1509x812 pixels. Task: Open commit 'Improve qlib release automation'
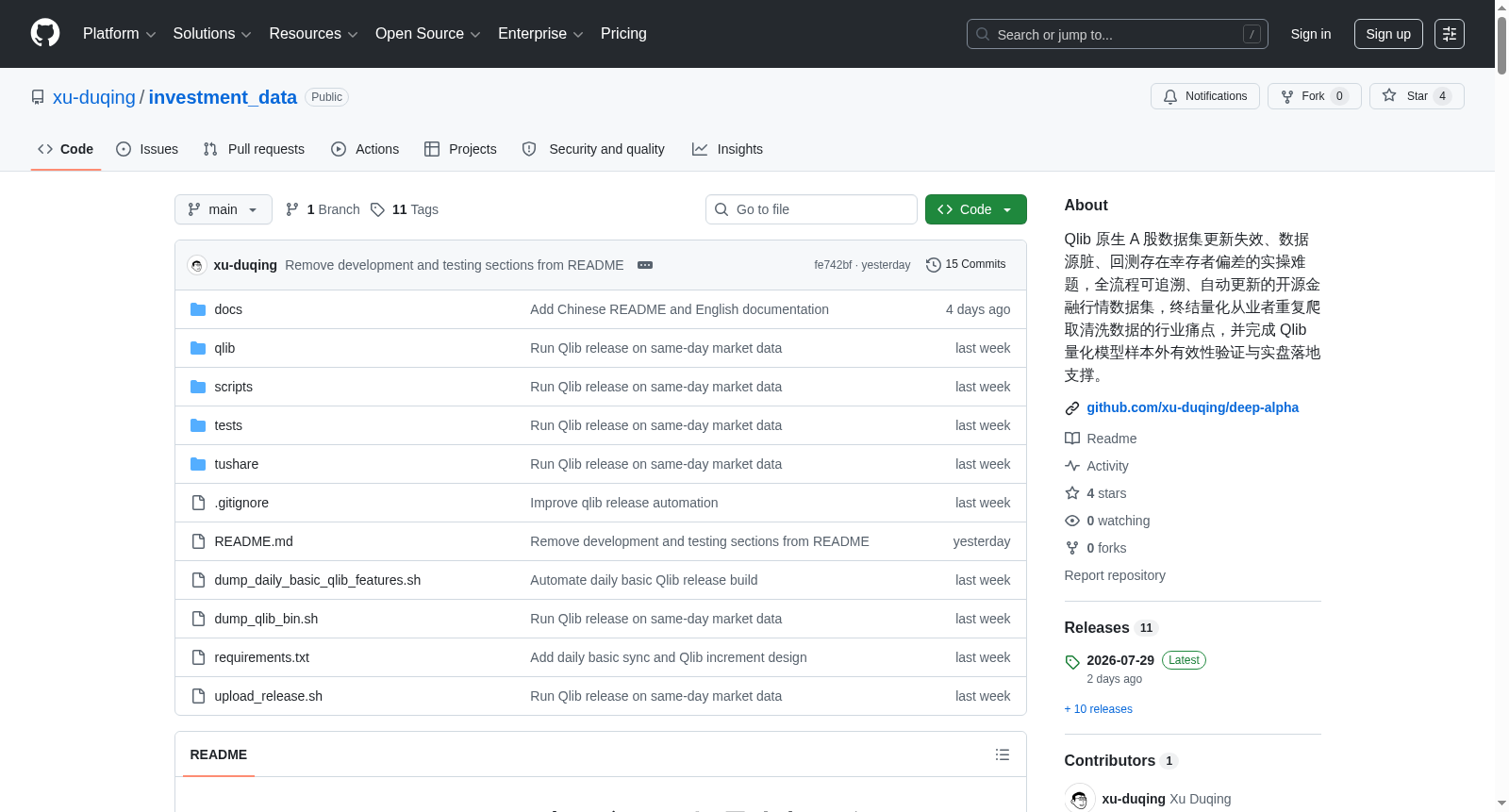[x=624, y=503]
